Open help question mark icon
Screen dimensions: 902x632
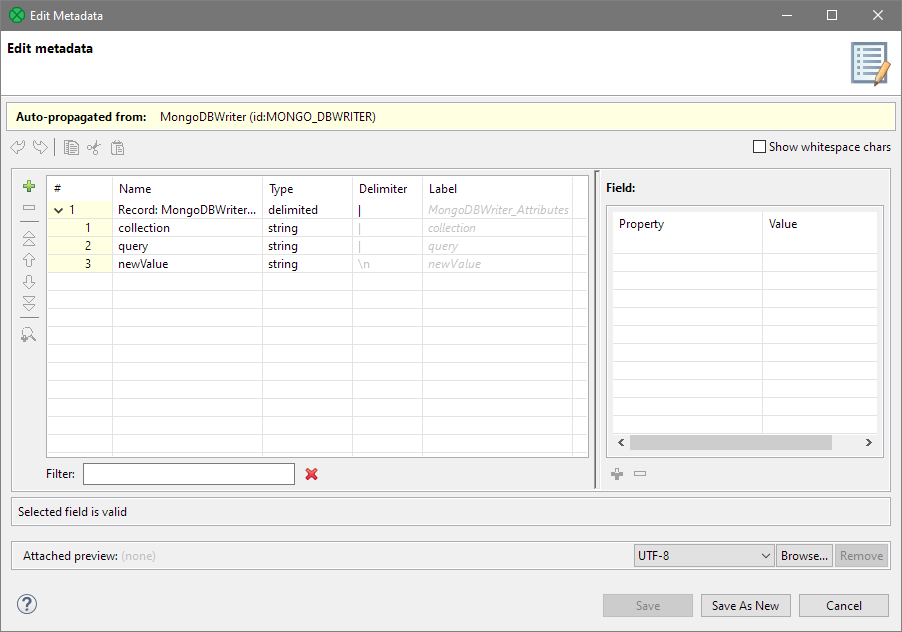click(27, 604)
